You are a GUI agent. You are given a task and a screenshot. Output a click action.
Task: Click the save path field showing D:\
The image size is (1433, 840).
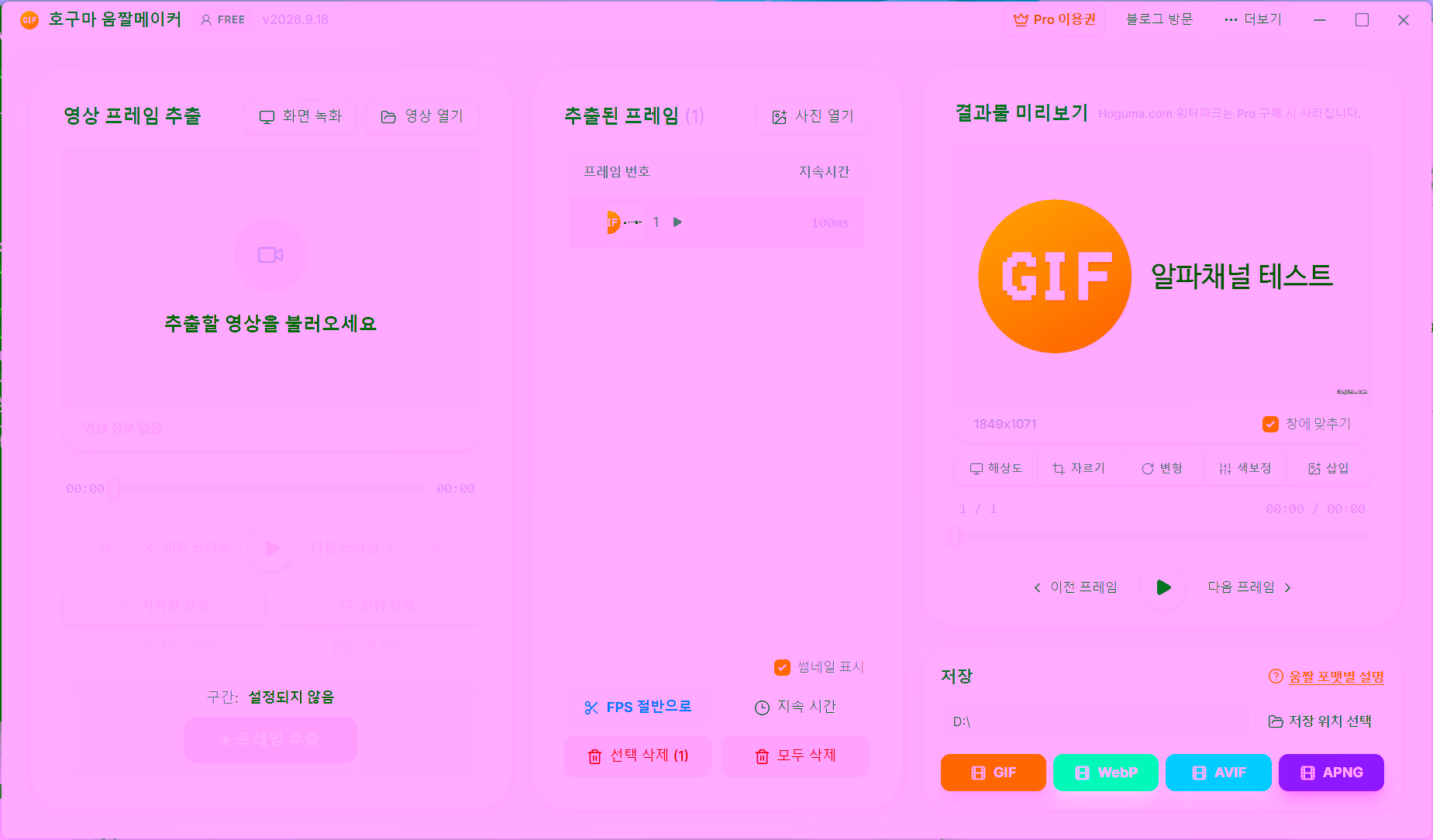click(1096, 721)
